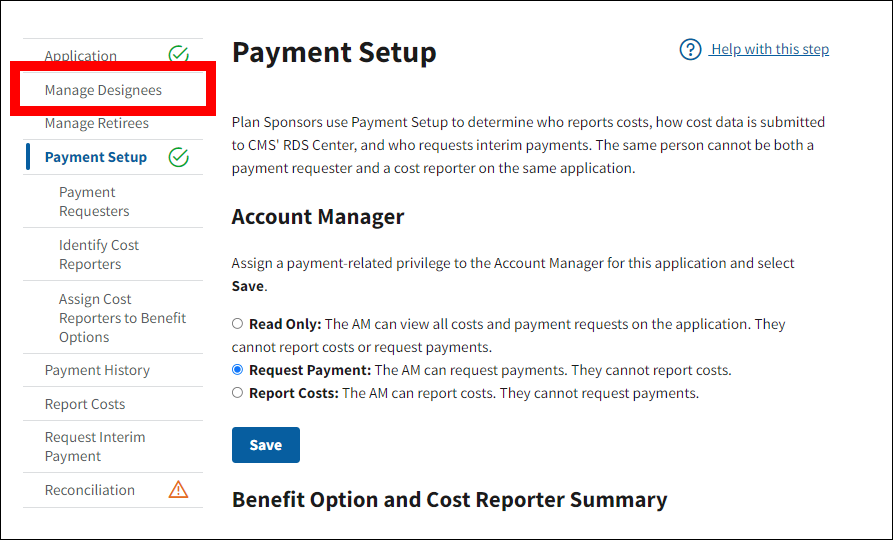Go to Request Interim Payment
Image resolution: width=893 pixels, height=540 pixels.
(x=95, y=446)
